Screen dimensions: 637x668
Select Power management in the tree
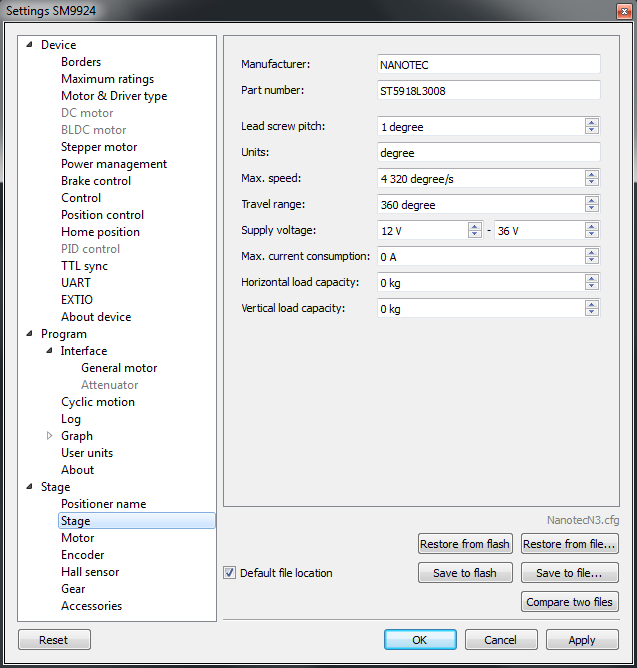click(113, 164)
